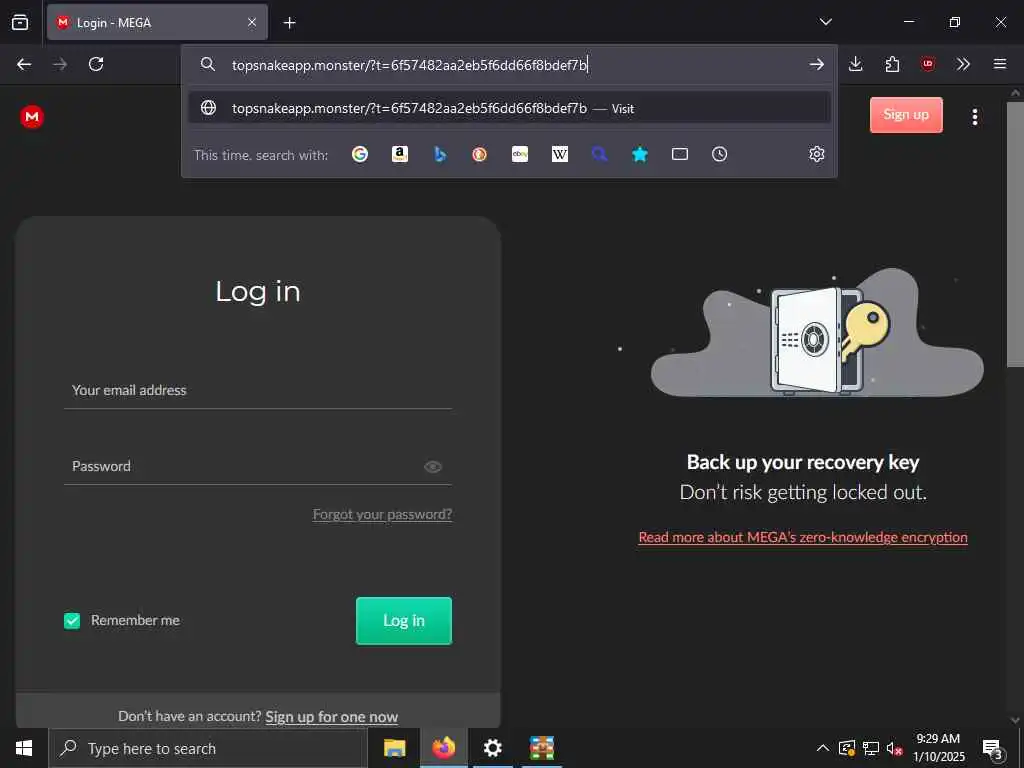This screenshot has height=768, width=1024.
Task: Search in History this time
Action: (720, 154)
